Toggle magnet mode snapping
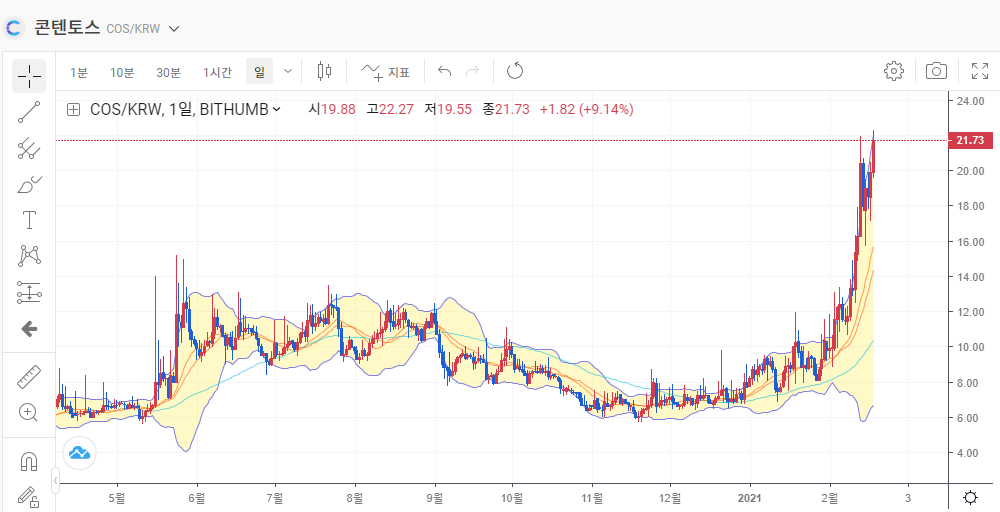Viewport: 1000px width, 512px height. point(29,460)
